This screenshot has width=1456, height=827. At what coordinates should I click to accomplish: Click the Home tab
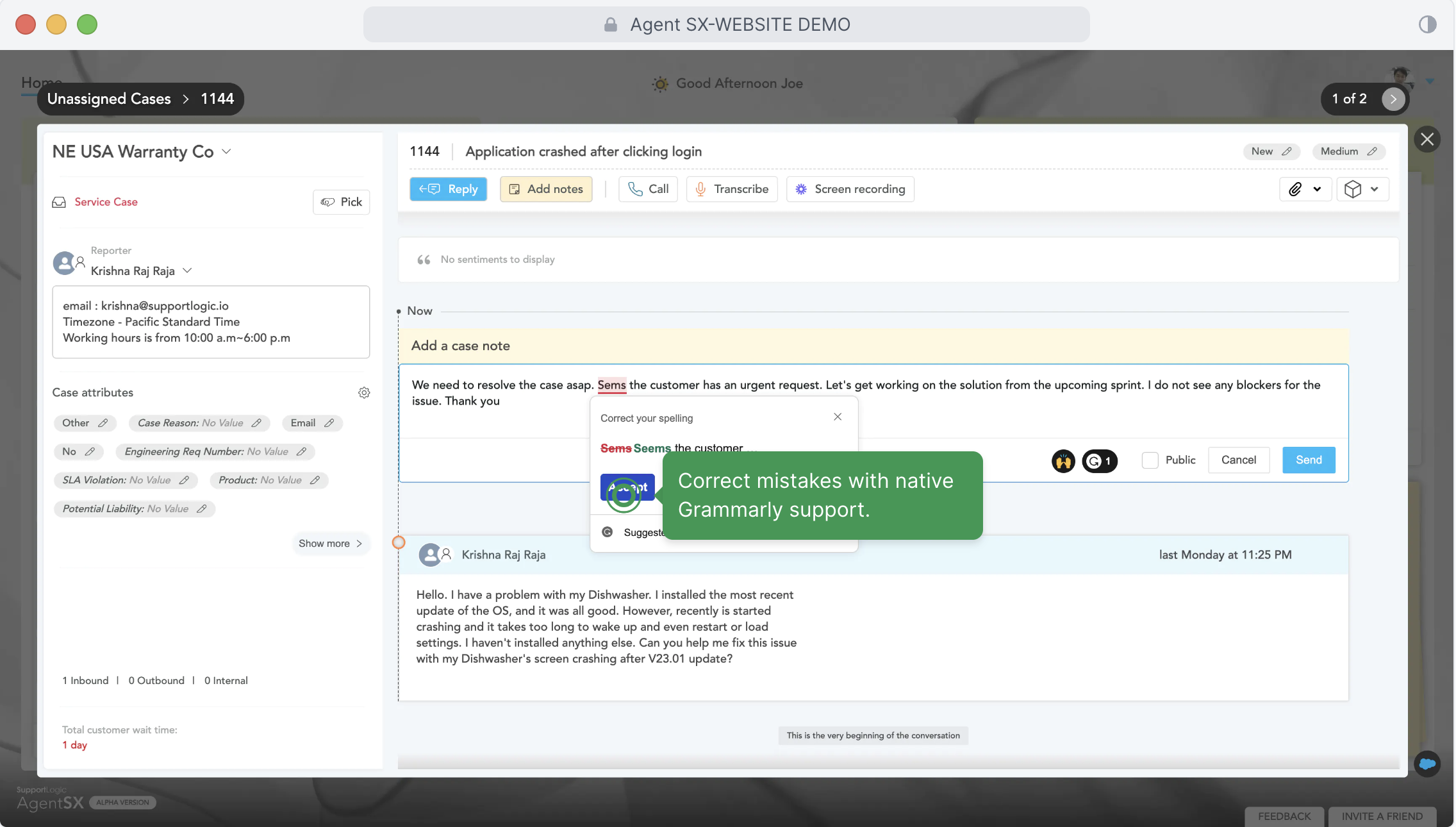coord(41,83)
